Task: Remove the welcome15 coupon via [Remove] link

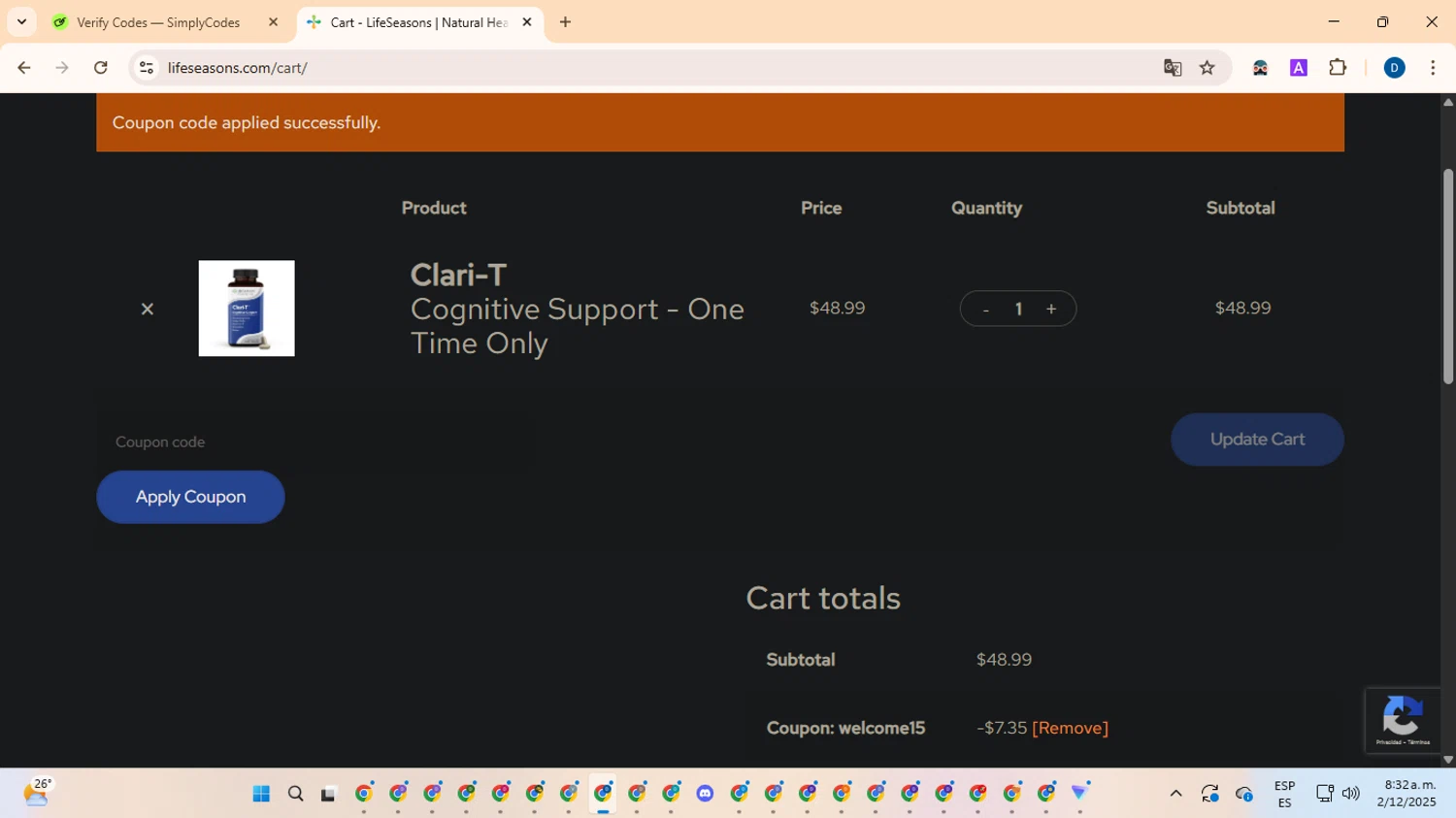Action: 1070,728
